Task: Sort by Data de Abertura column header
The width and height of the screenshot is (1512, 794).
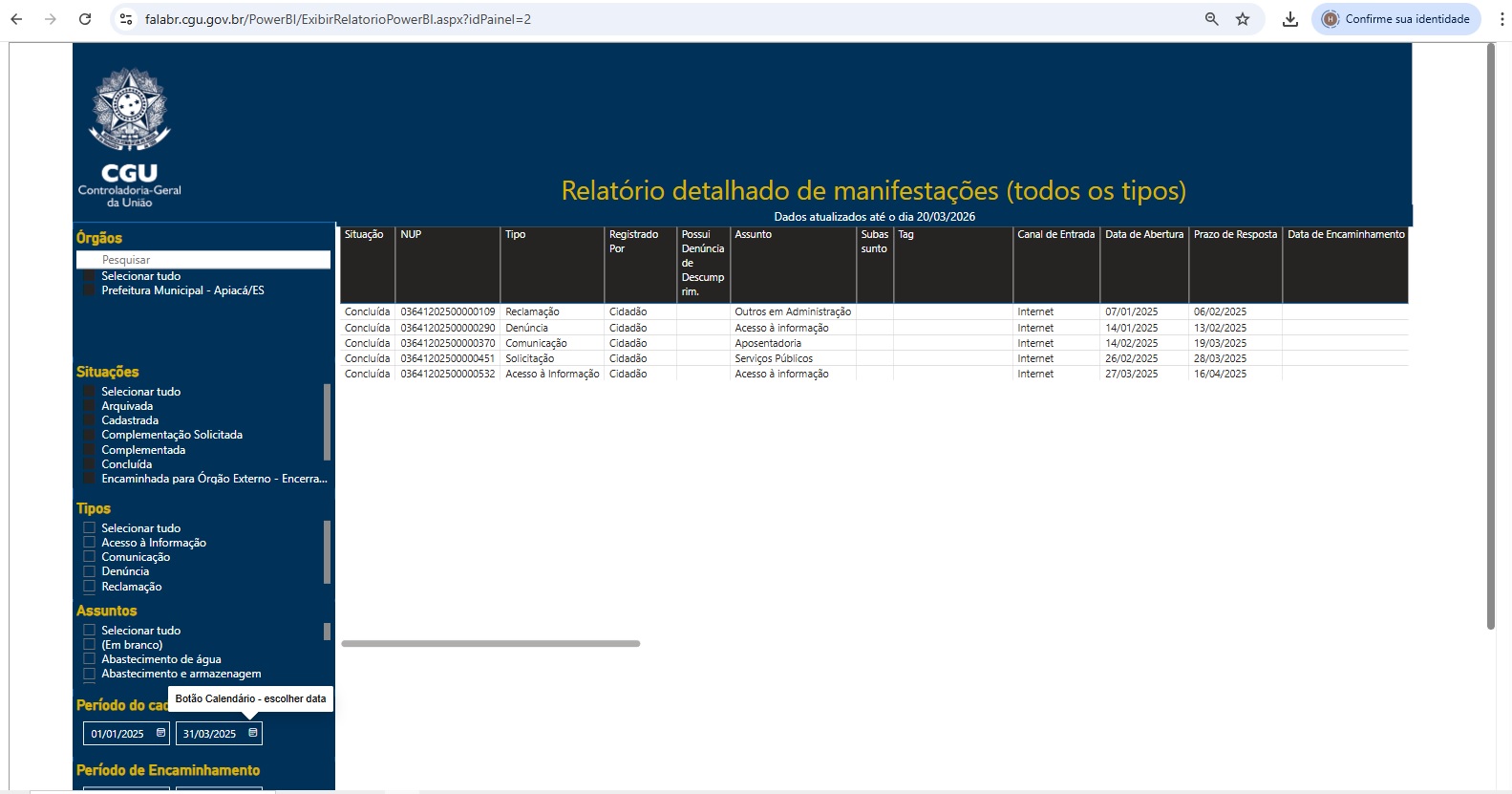Action: tap(1144, 265)
